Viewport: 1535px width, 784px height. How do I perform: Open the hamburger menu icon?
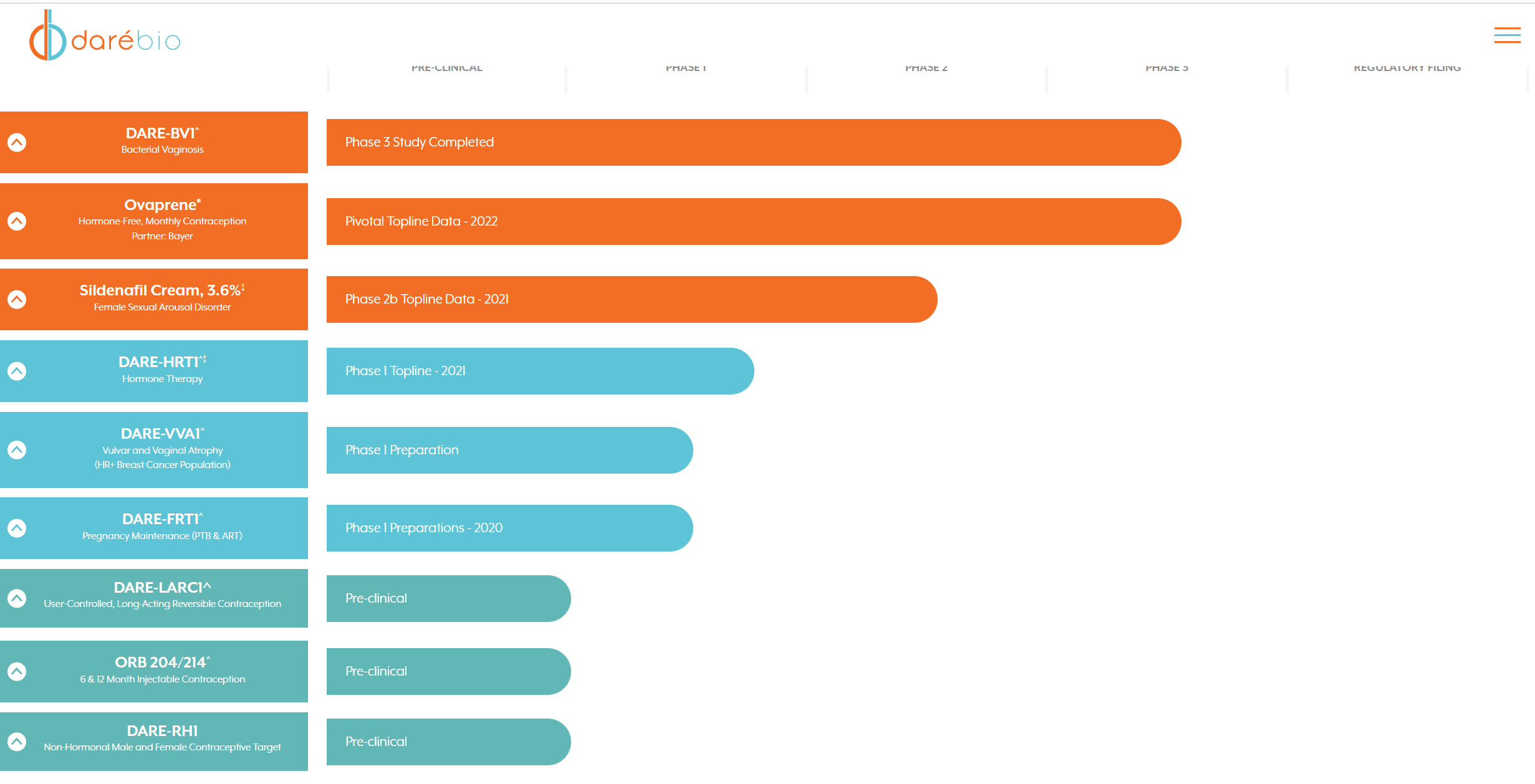pos(1507,36)
